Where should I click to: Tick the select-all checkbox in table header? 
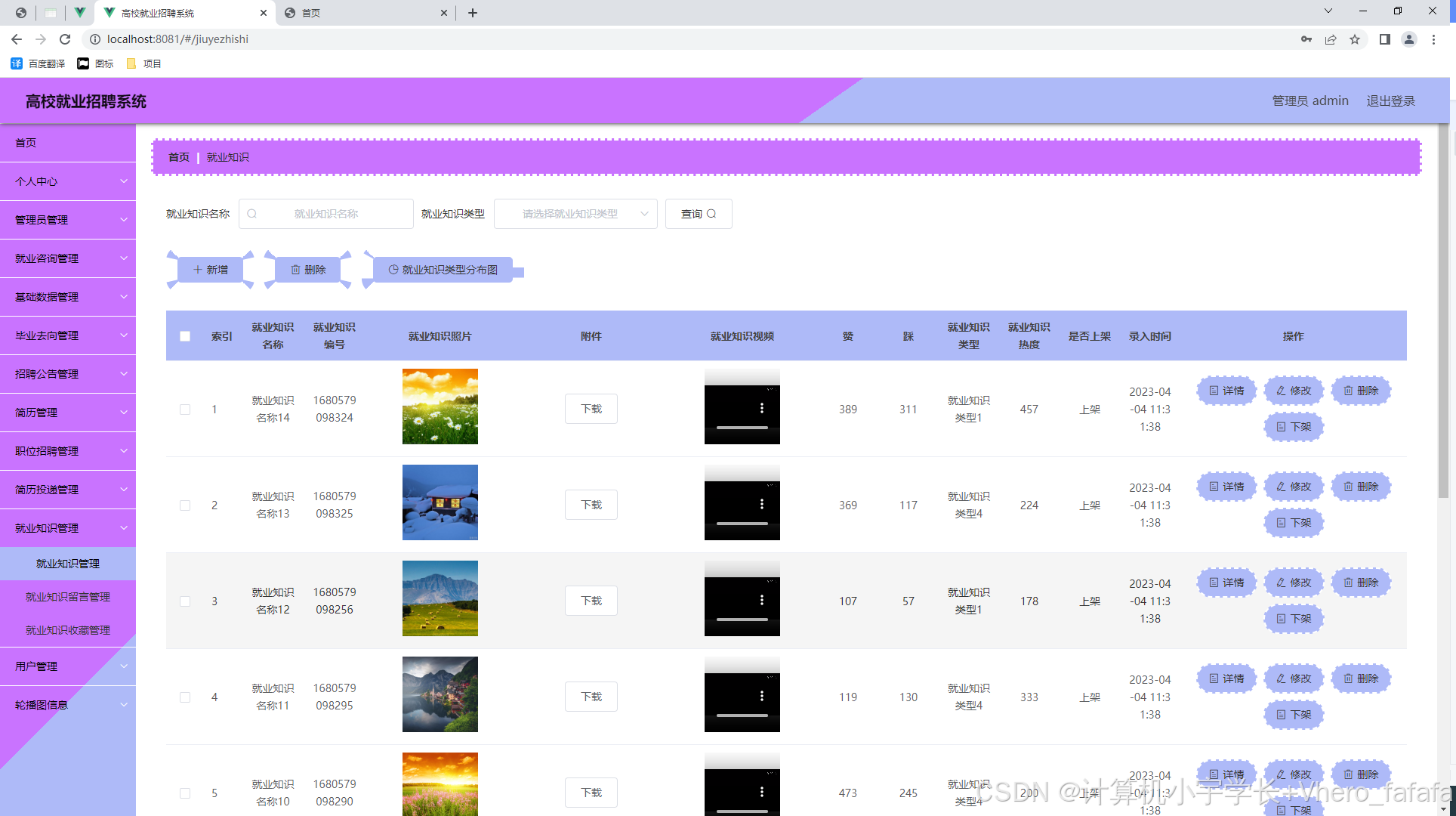pyautogui.click(x=185, y=336)
